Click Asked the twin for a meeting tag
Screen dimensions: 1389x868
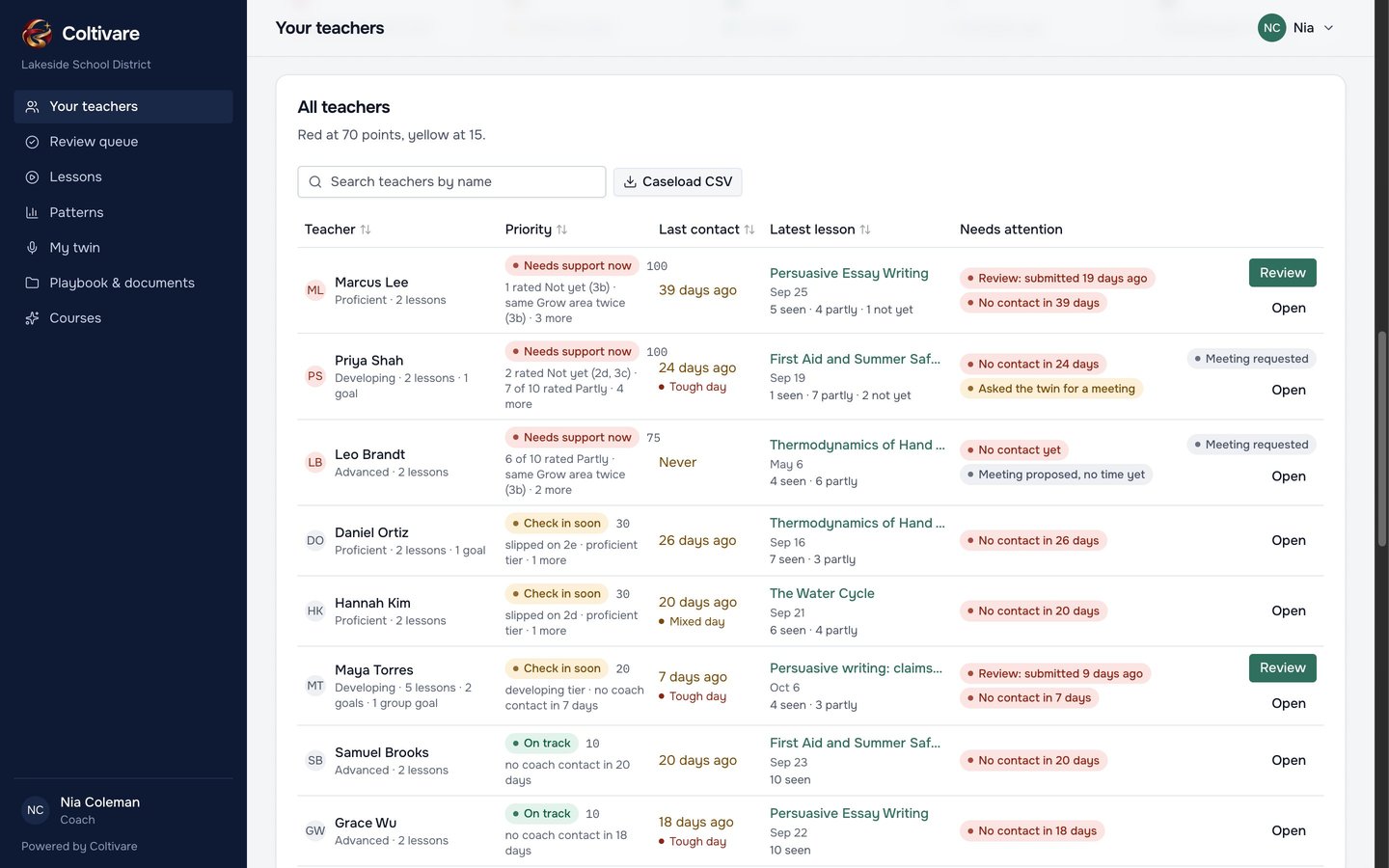point(1051,389)
